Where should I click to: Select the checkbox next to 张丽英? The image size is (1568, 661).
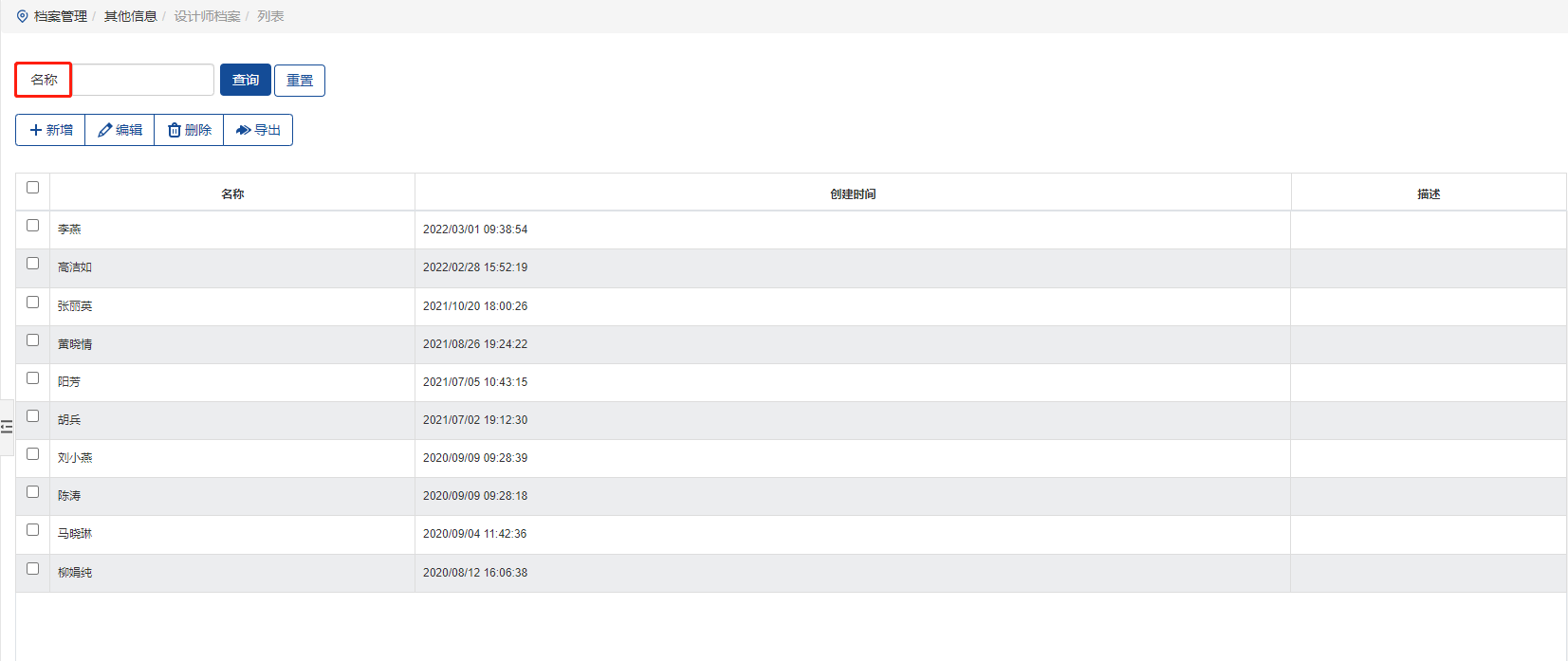click(x=33, y=303)
